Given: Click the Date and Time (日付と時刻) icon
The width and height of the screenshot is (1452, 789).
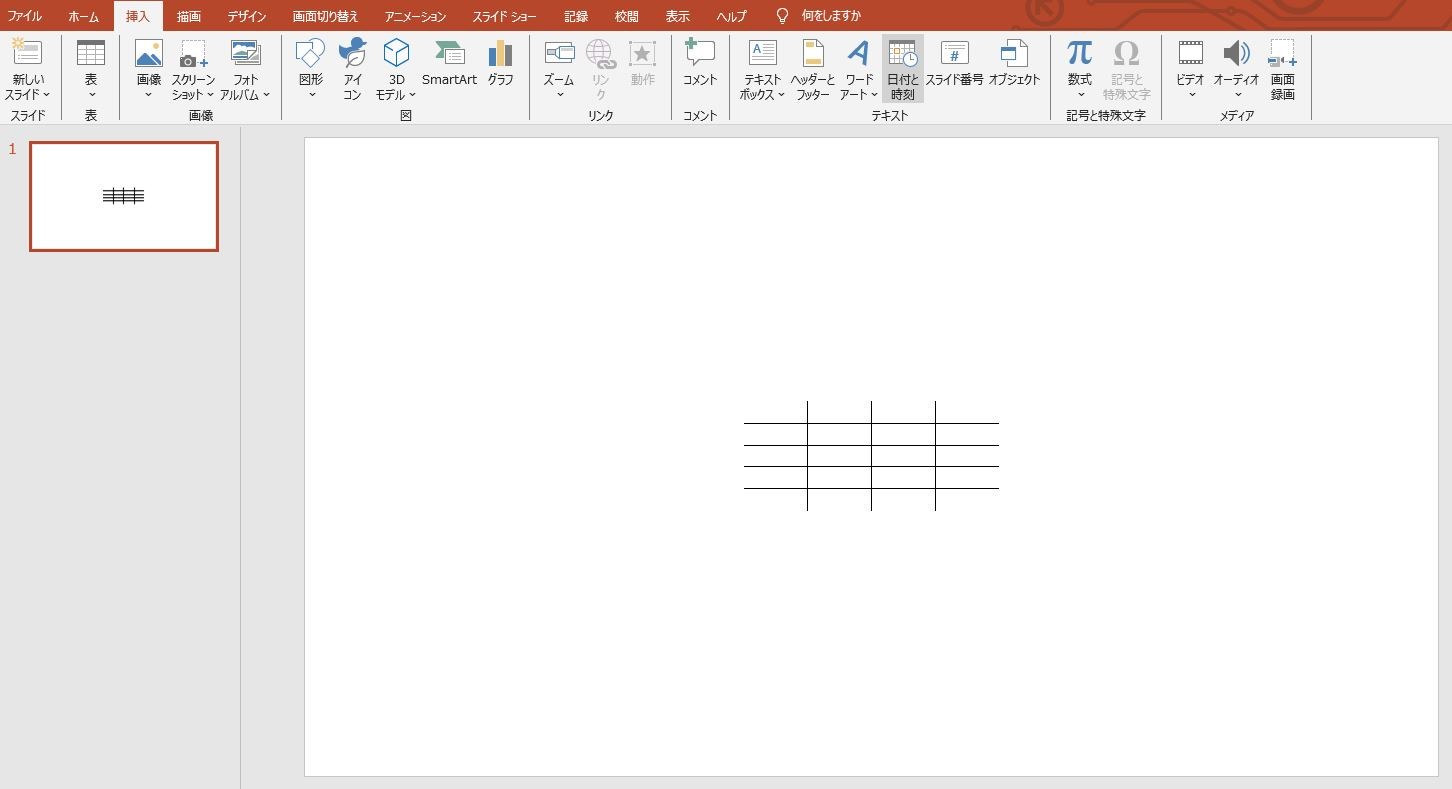Looking at the screenshot, I should [902, 53].
